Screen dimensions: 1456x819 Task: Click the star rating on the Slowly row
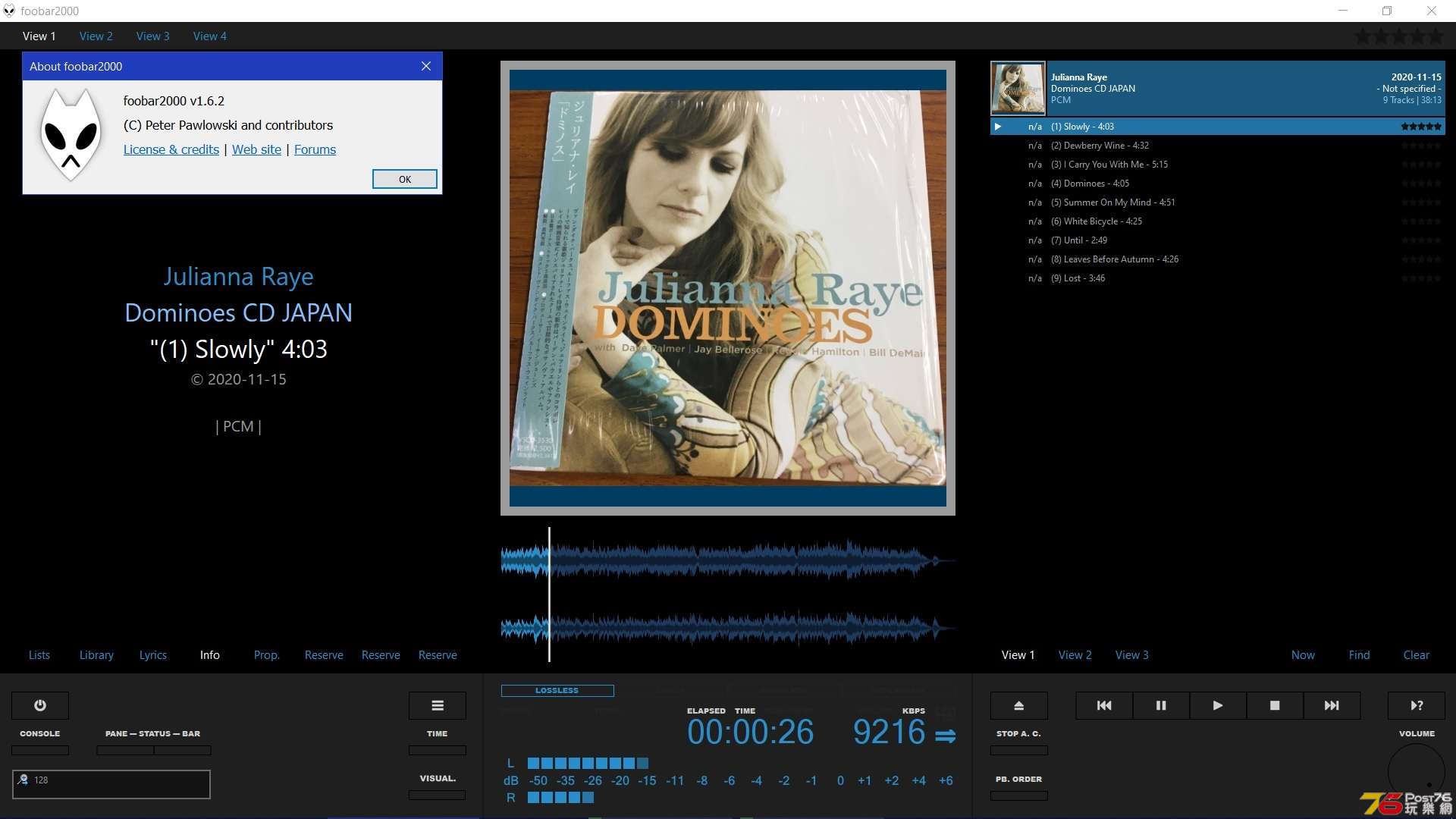(1421, 127)
